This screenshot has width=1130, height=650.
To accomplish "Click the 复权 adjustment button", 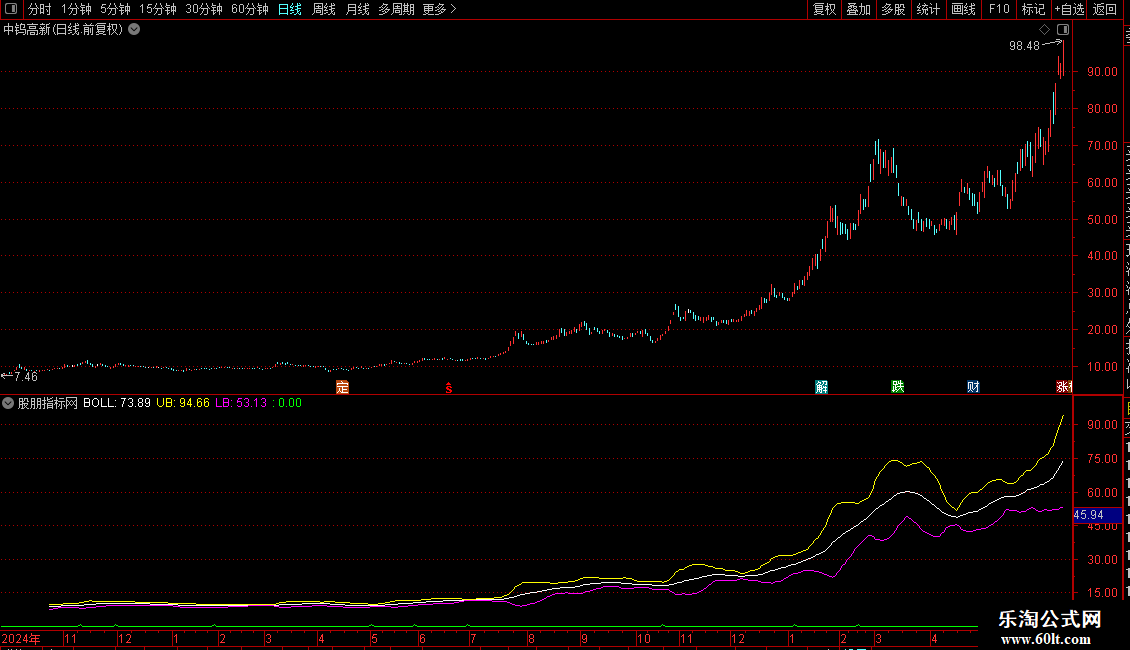I will (x=824, y=9).
